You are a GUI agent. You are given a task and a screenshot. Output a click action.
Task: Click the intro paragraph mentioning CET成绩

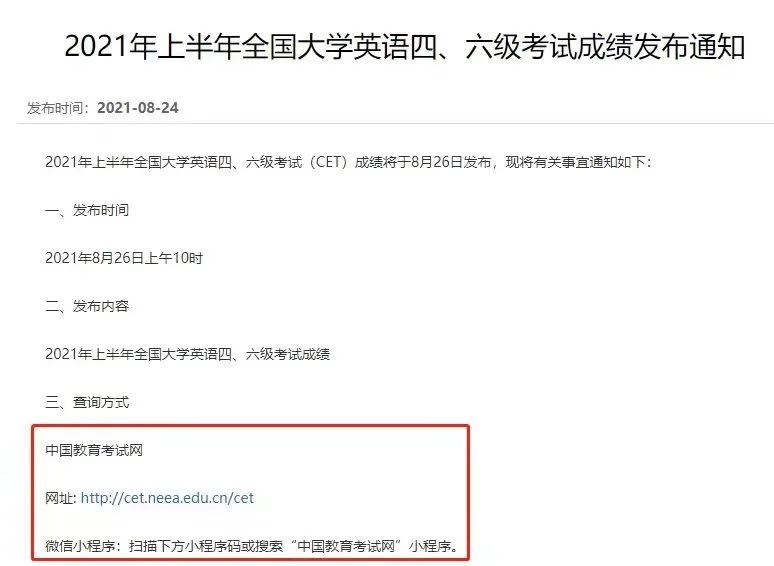pos(348,162)
